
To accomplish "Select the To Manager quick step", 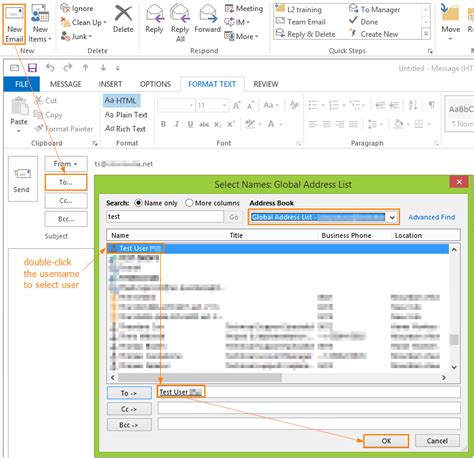I will pos(374,10).
